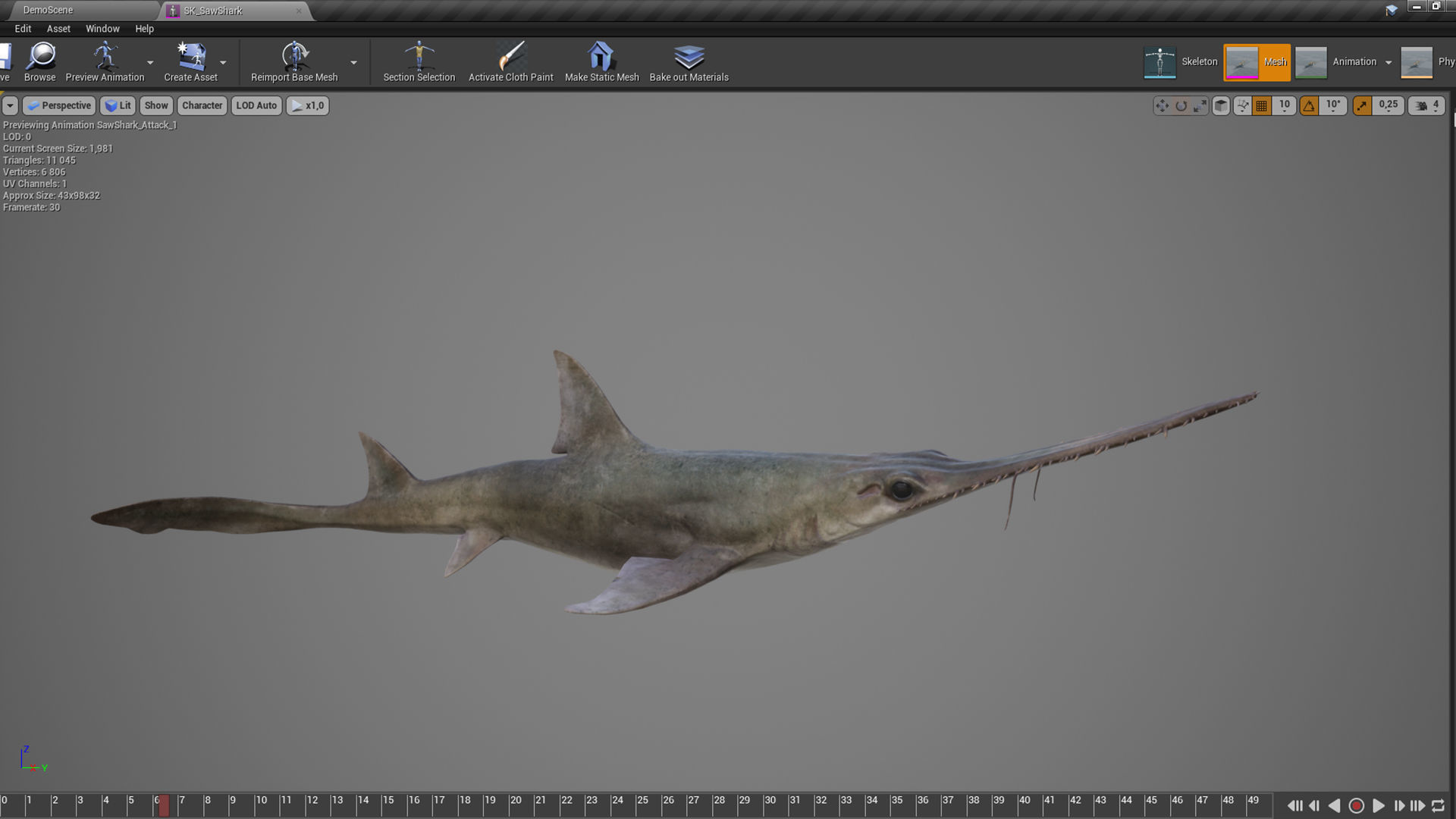Click the LOD Auto button
Image resolution: width=1456 pixels, height=819 pixels.
point(256,105)
